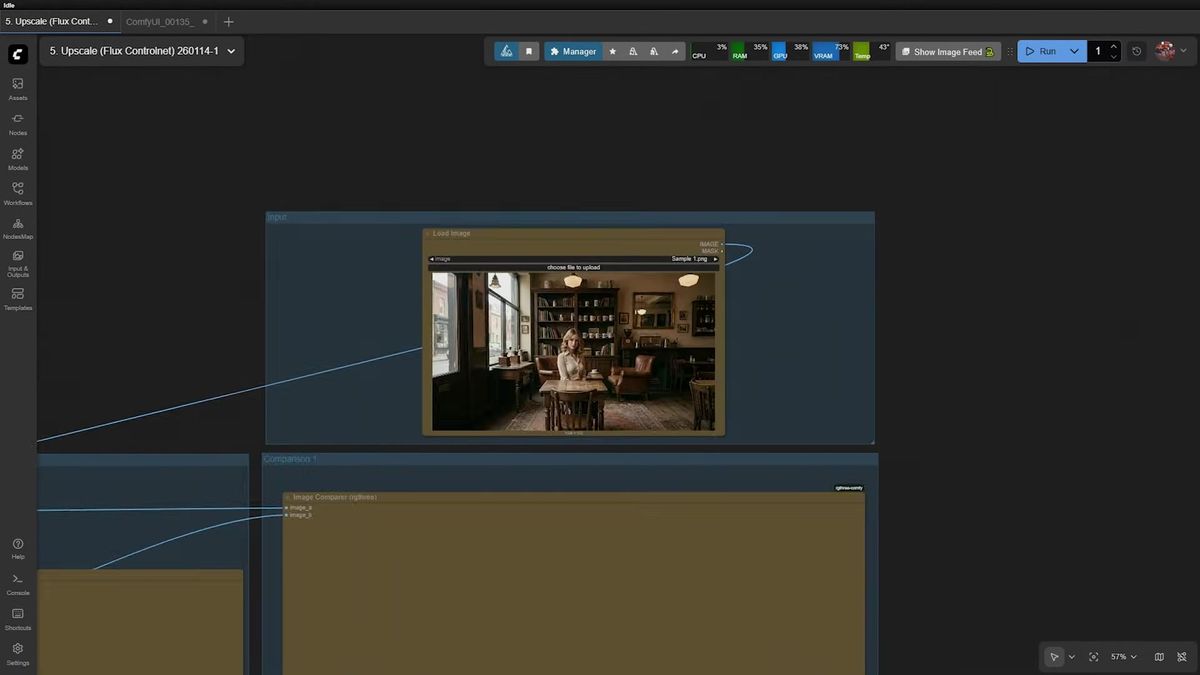This screenshot has width=1200, height=675.
Task: Click the star icon next to Manager
Action: (613, 51)
